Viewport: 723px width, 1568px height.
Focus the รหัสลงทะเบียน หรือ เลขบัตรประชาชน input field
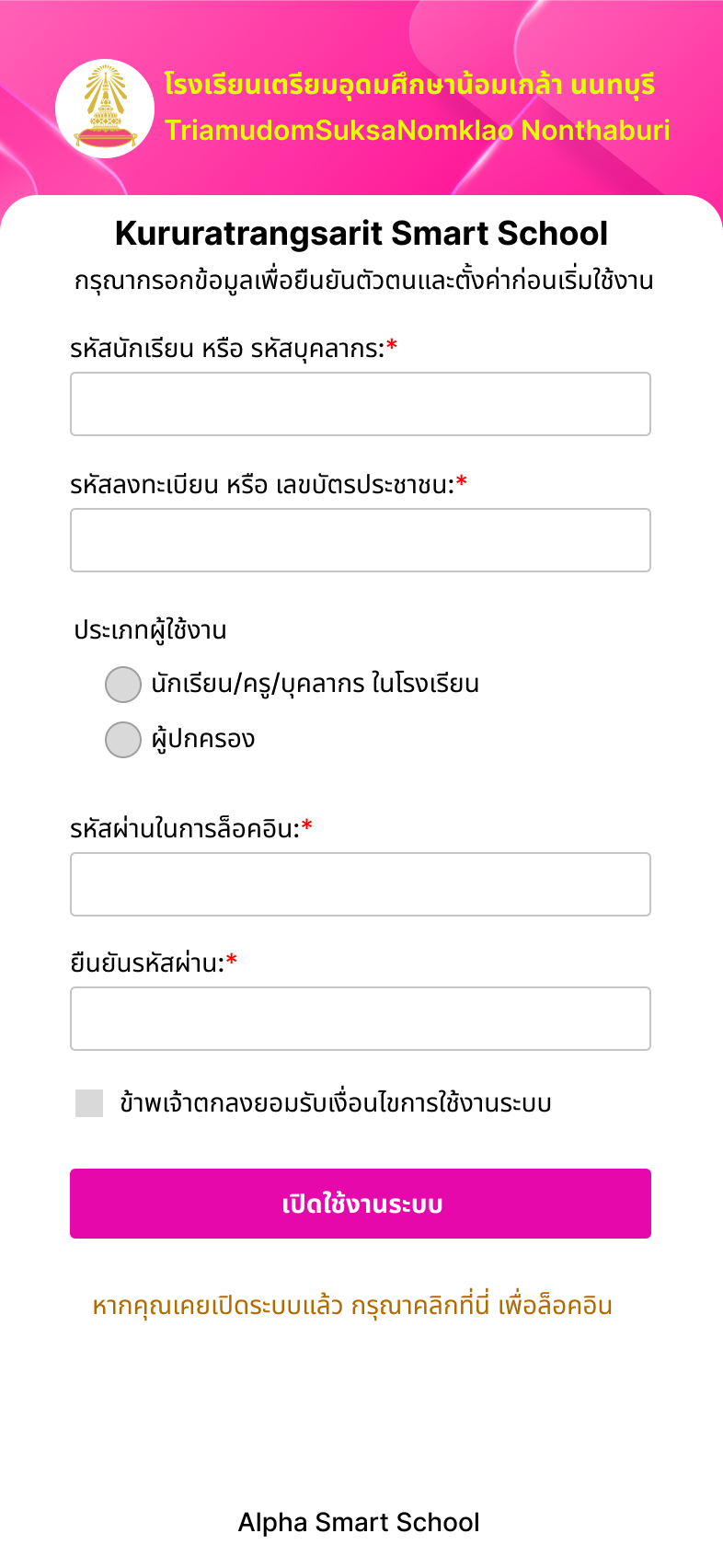[361, 540]
